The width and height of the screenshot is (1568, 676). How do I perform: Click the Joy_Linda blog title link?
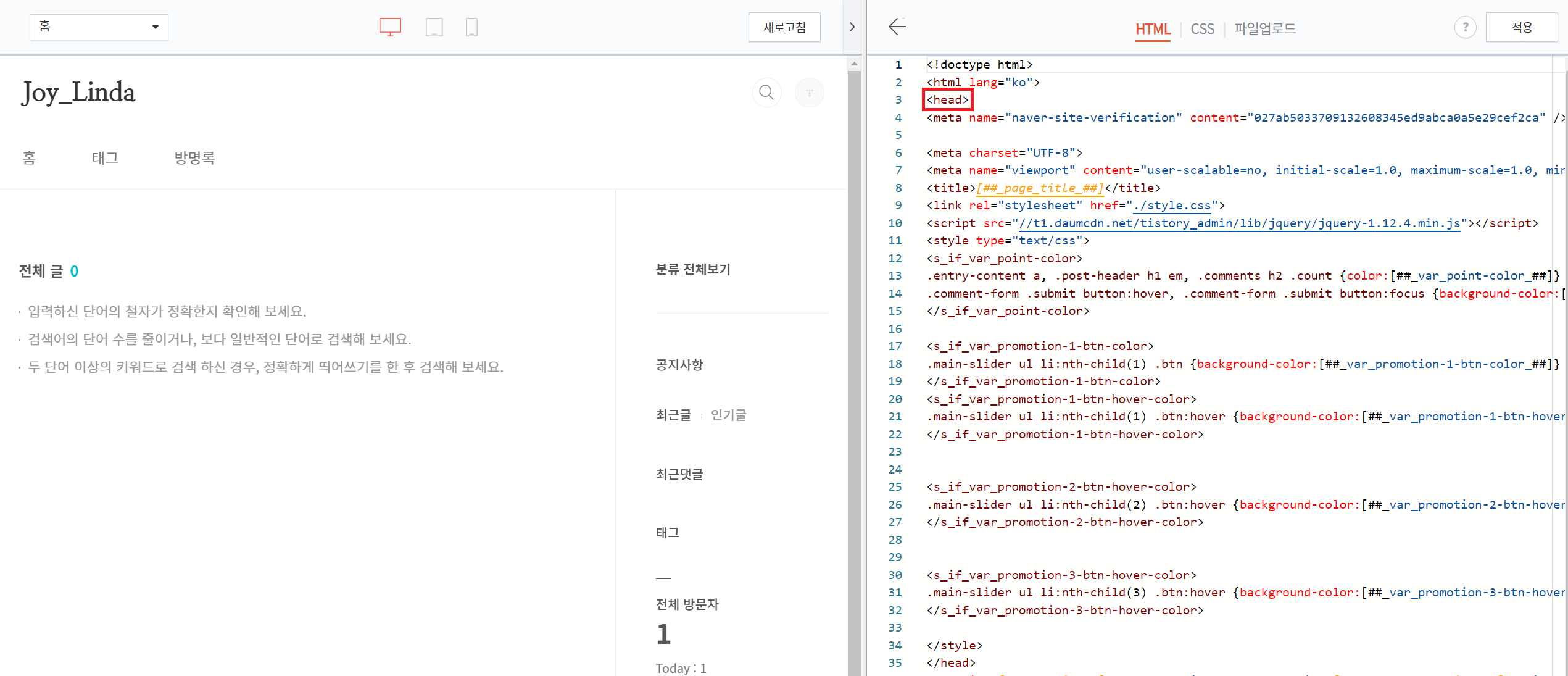point(78,93)
